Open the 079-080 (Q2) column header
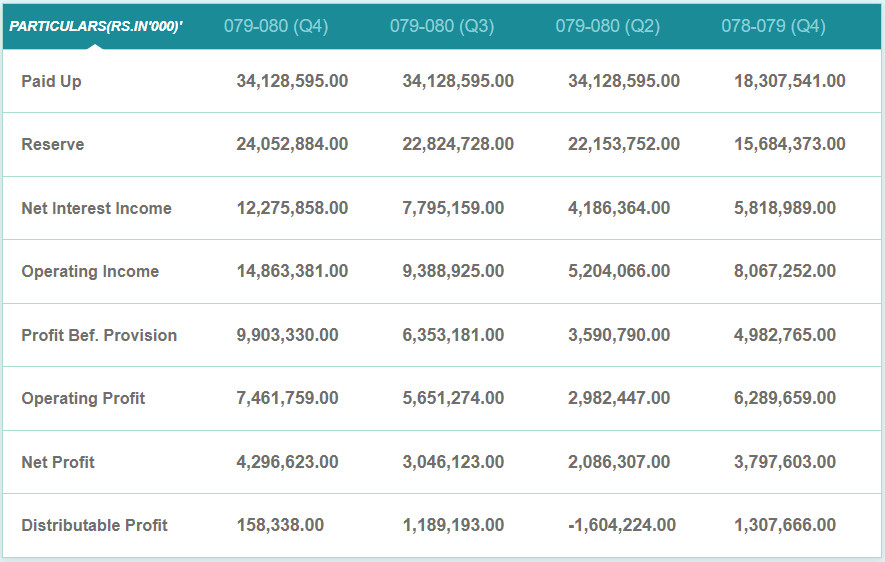 tap(608, 26)
